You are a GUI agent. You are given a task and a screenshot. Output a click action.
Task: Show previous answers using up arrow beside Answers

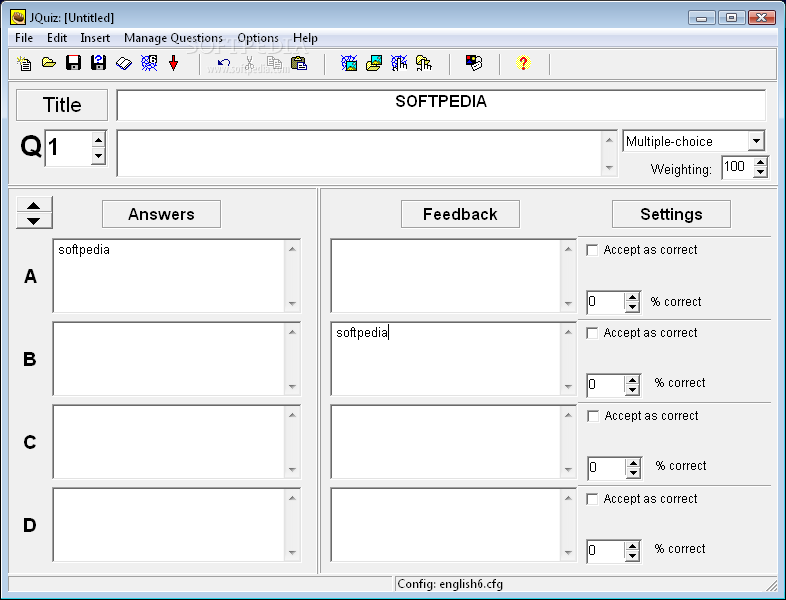[x=34, y=206]
